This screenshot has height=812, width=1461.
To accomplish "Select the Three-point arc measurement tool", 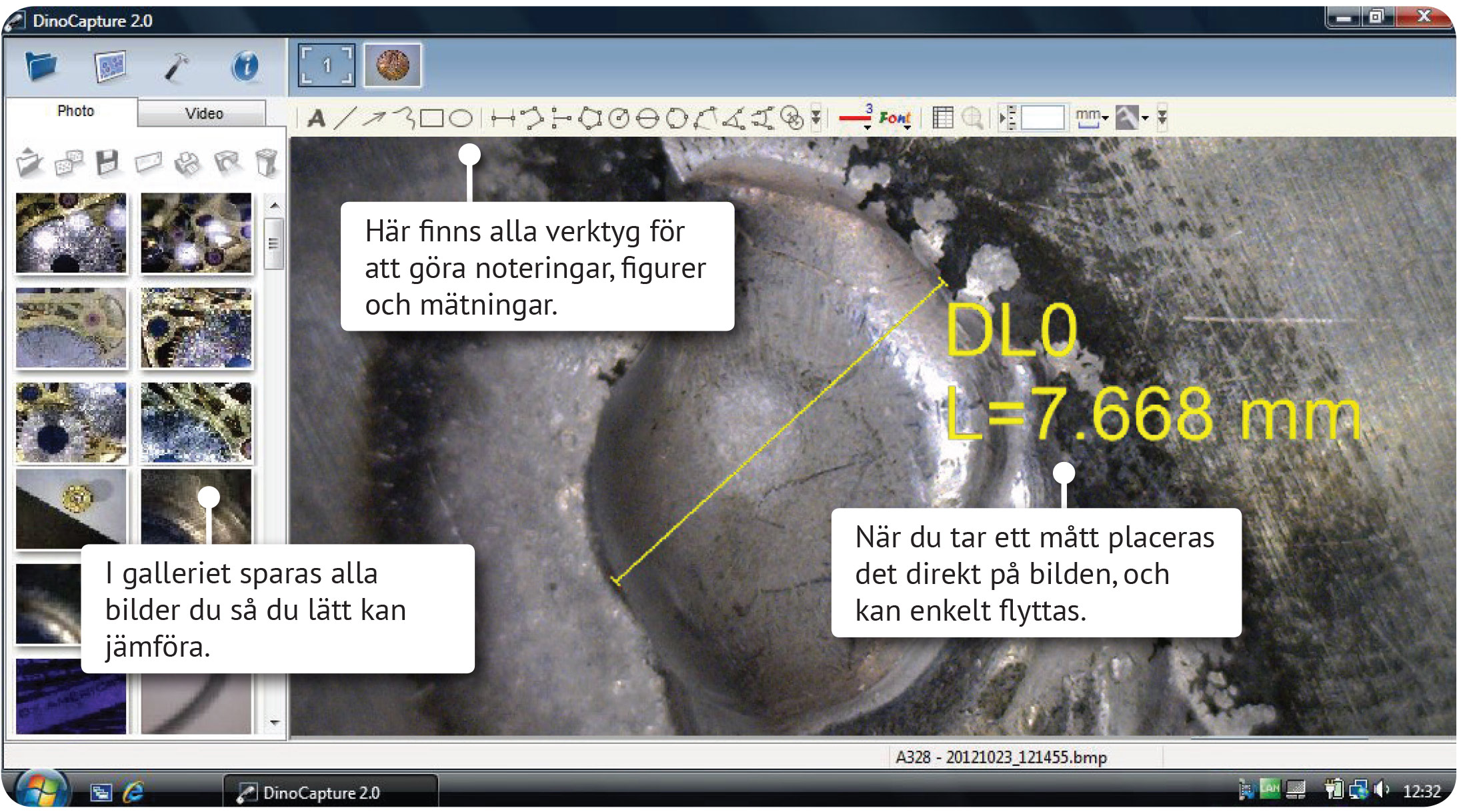I will coord(705,118).
